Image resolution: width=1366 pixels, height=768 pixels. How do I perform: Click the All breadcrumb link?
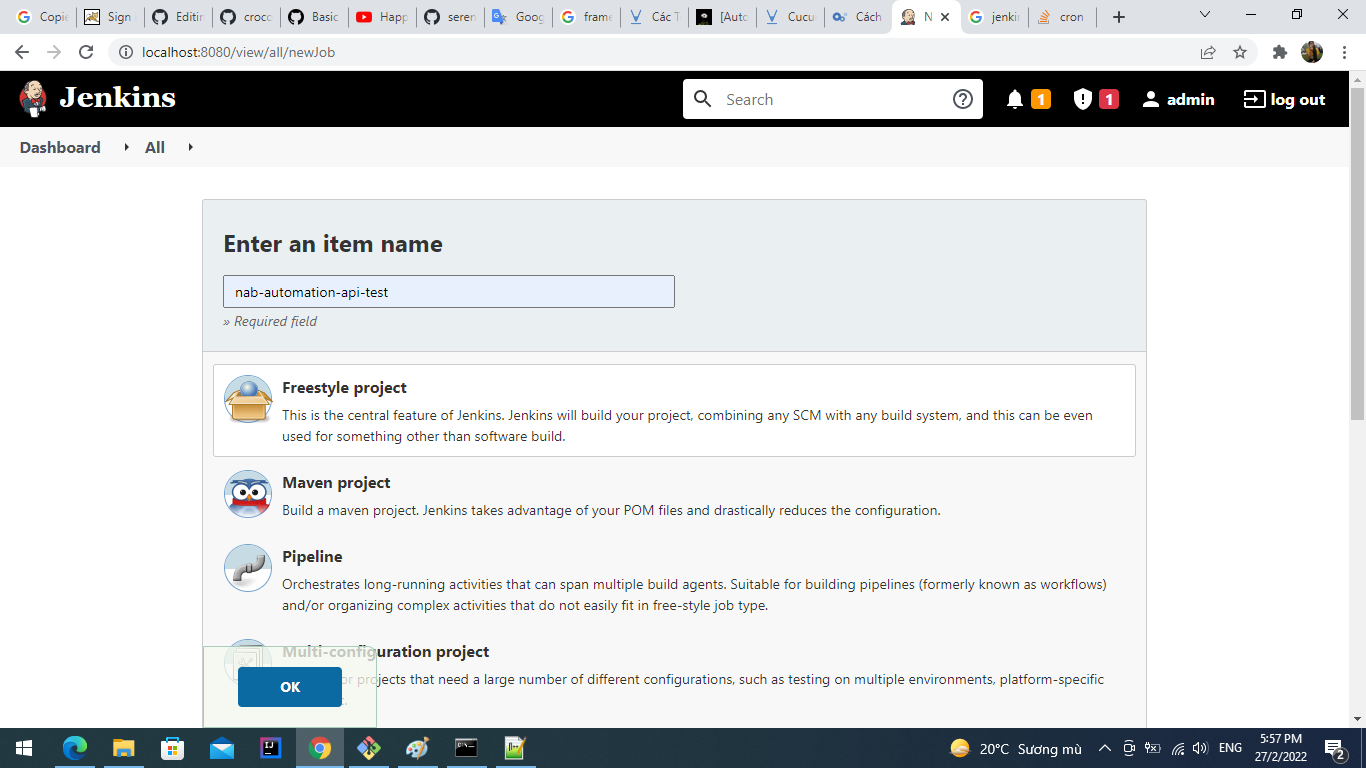click(x=155, y=147)
